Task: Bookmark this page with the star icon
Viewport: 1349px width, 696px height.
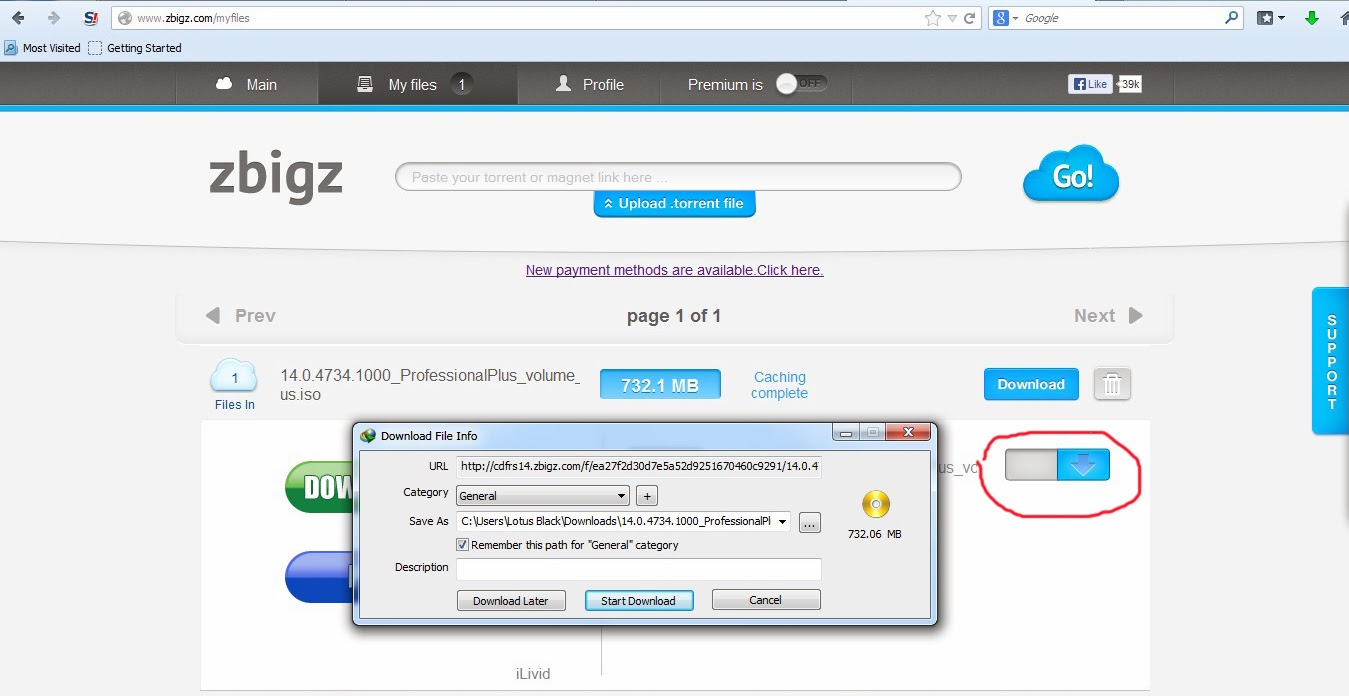Action: point(933,18)
